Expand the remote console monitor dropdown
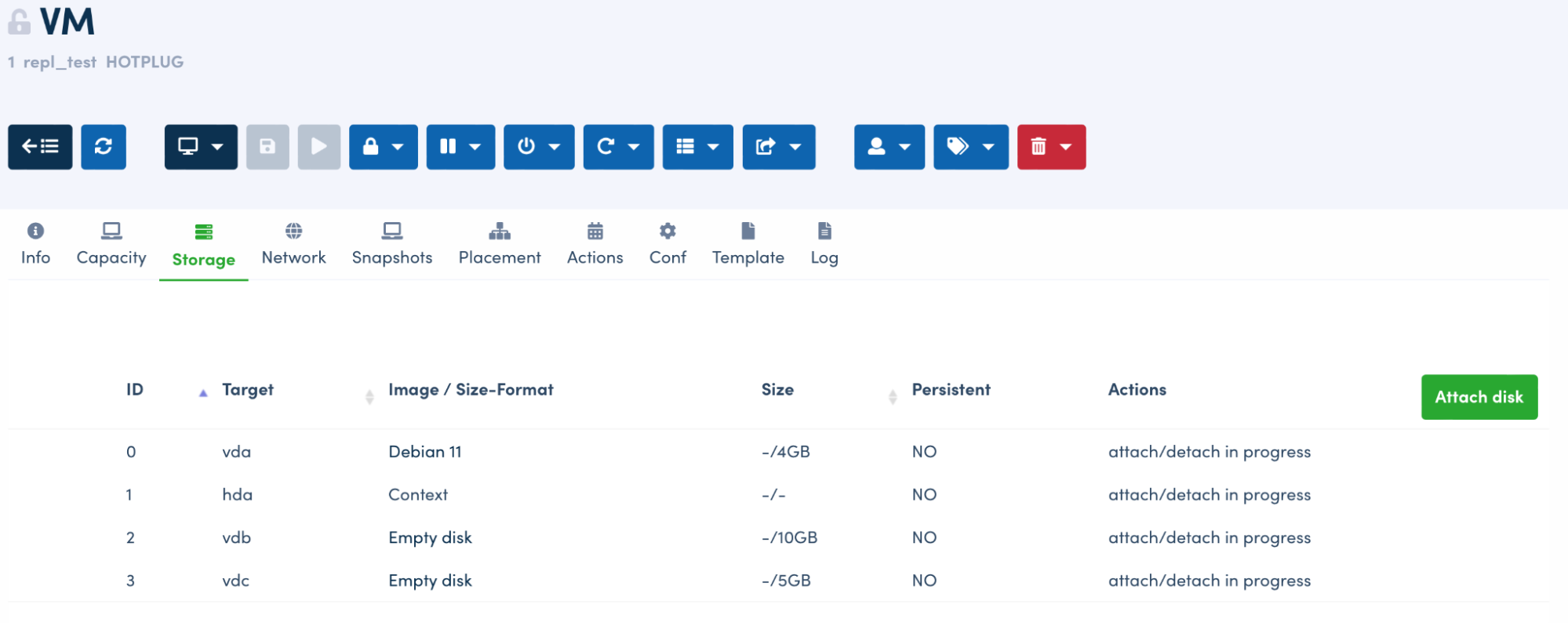The height and width of the screenshot is (623, 1568). tap(201, 147)
